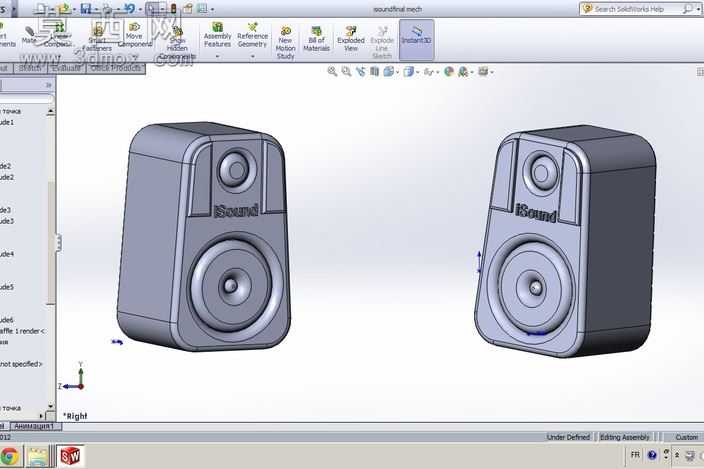Open the Options icon dropdown arrow
This screenshot has height=469, width=704.
pyautogui.click(x=212, y=9)
